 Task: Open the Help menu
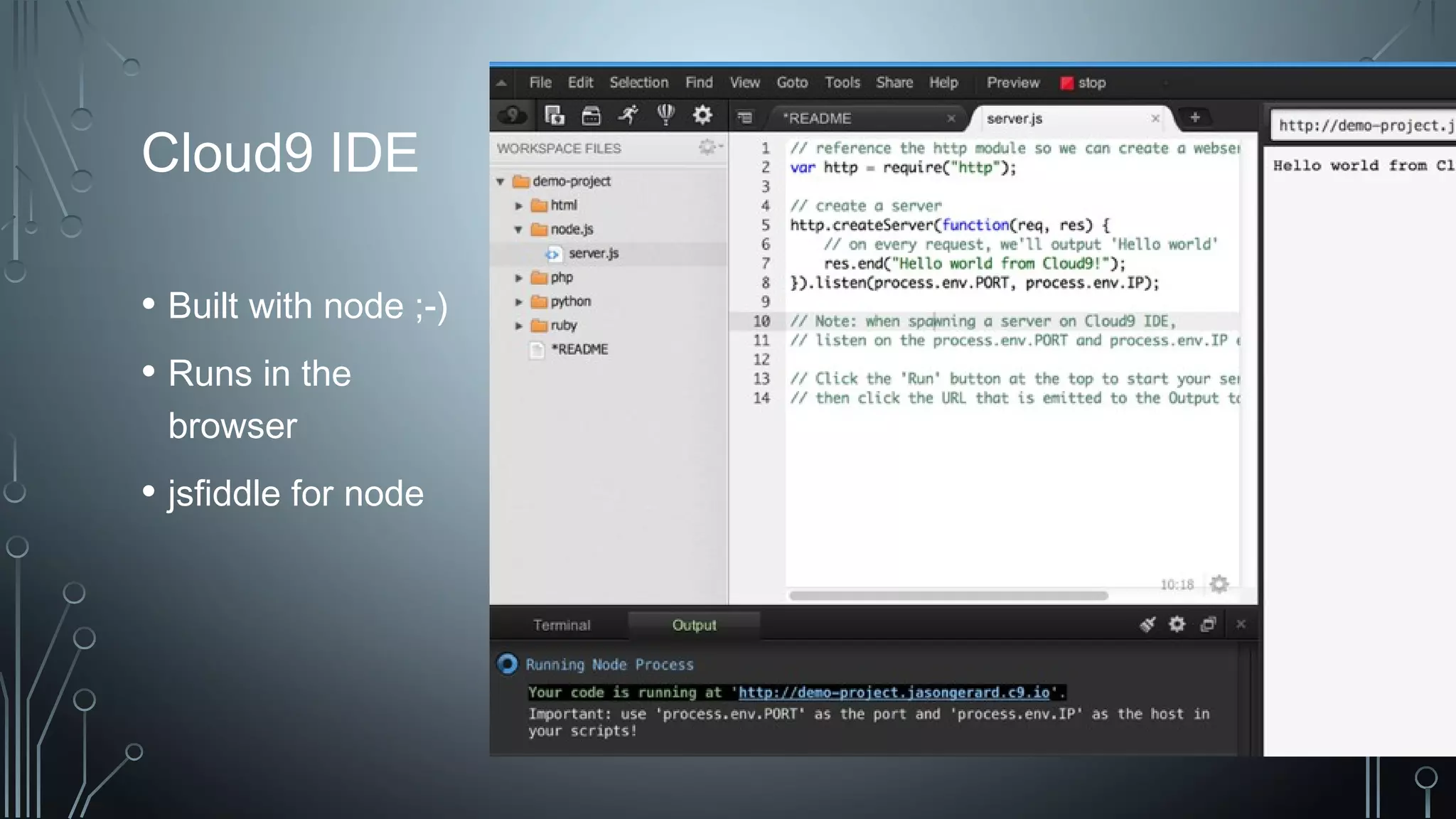943,82
